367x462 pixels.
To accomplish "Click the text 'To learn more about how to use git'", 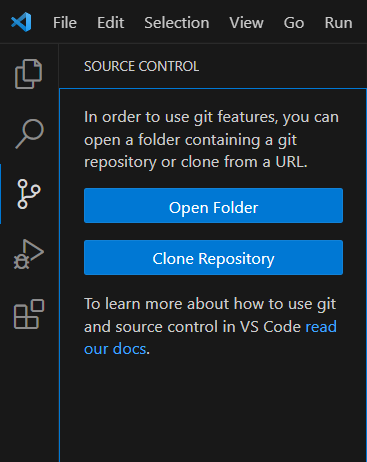I will [210, 304].
